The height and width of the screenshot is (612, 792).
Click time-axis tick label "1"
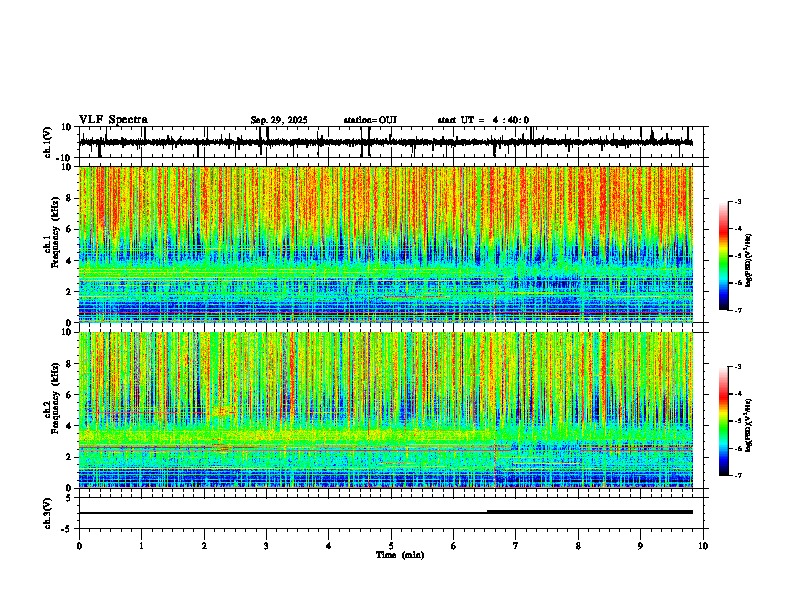point(141,546)
